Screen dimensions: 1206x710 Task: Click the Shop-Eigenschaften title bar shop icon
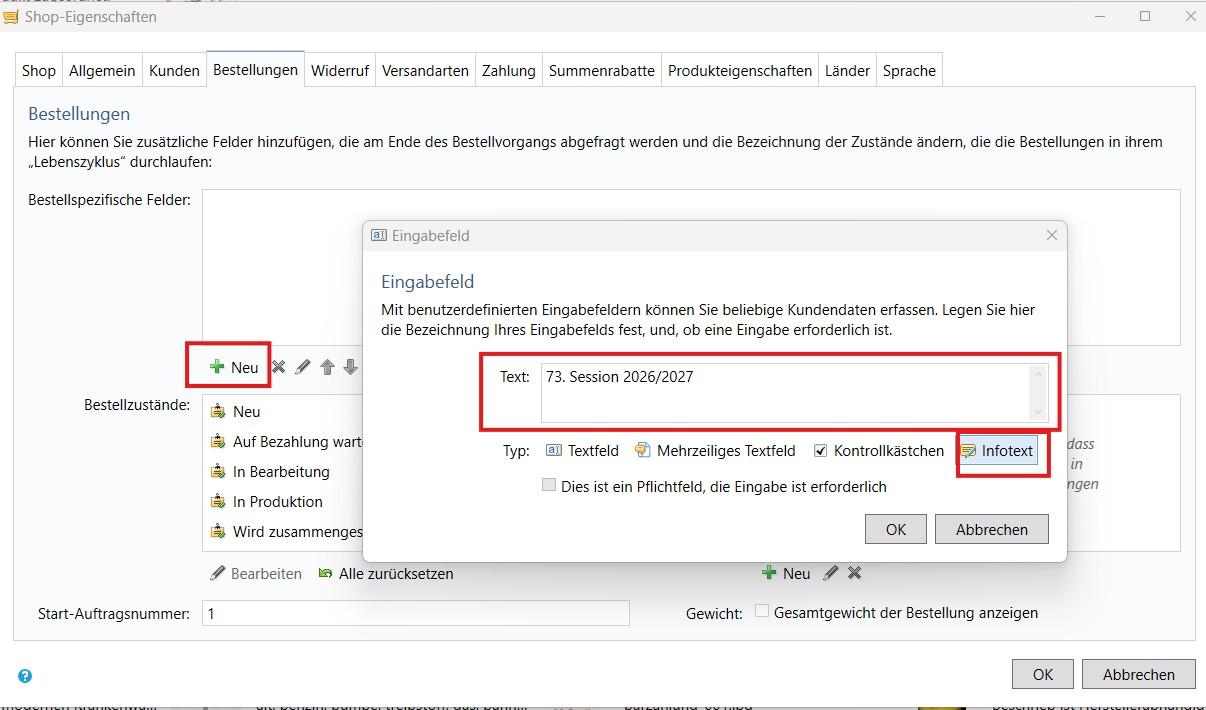tap(11, 17)
